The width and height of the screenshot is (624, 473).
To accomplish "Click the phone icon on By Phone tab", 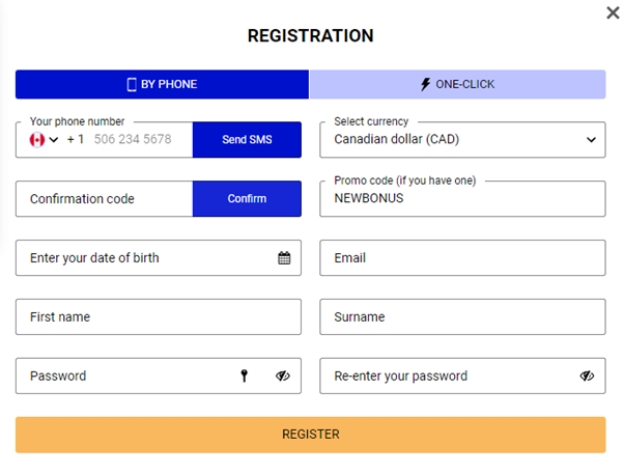I will tap(131, 84).
